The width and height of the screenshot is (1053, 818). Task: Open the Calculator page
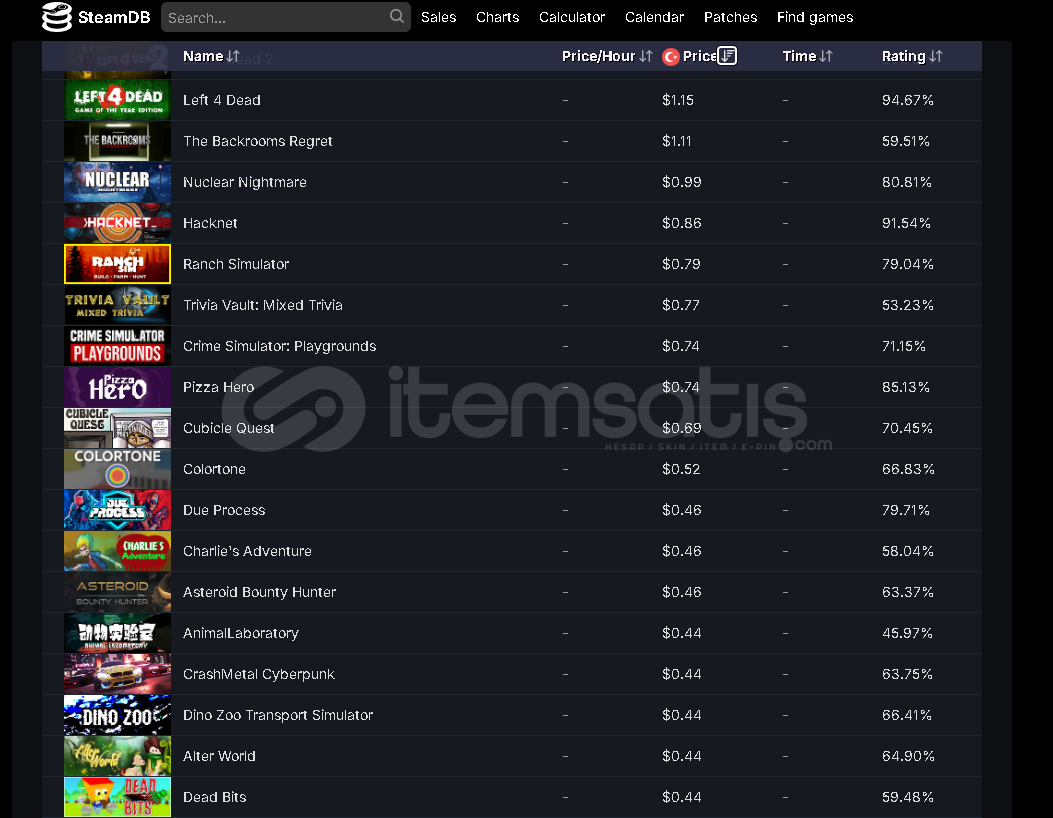(572, 17)
